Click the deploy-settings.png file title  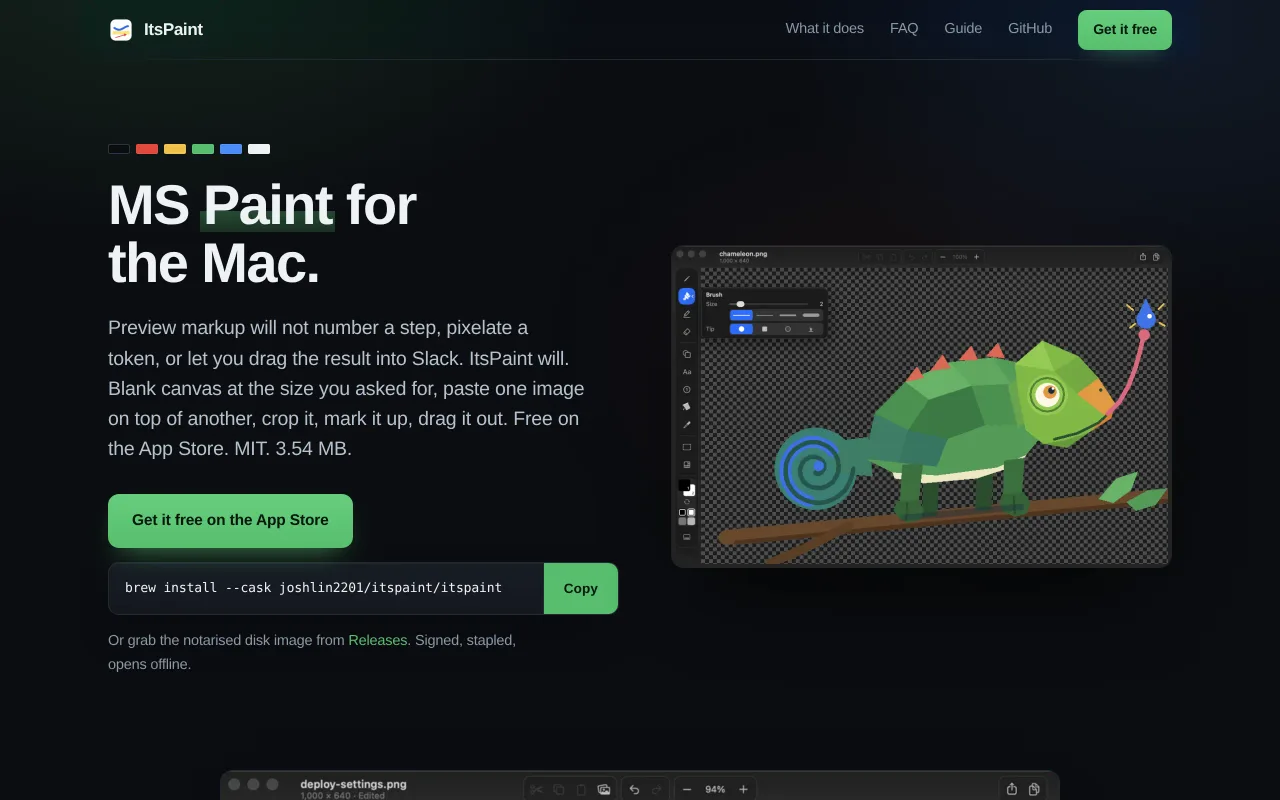tap(353, 785)
